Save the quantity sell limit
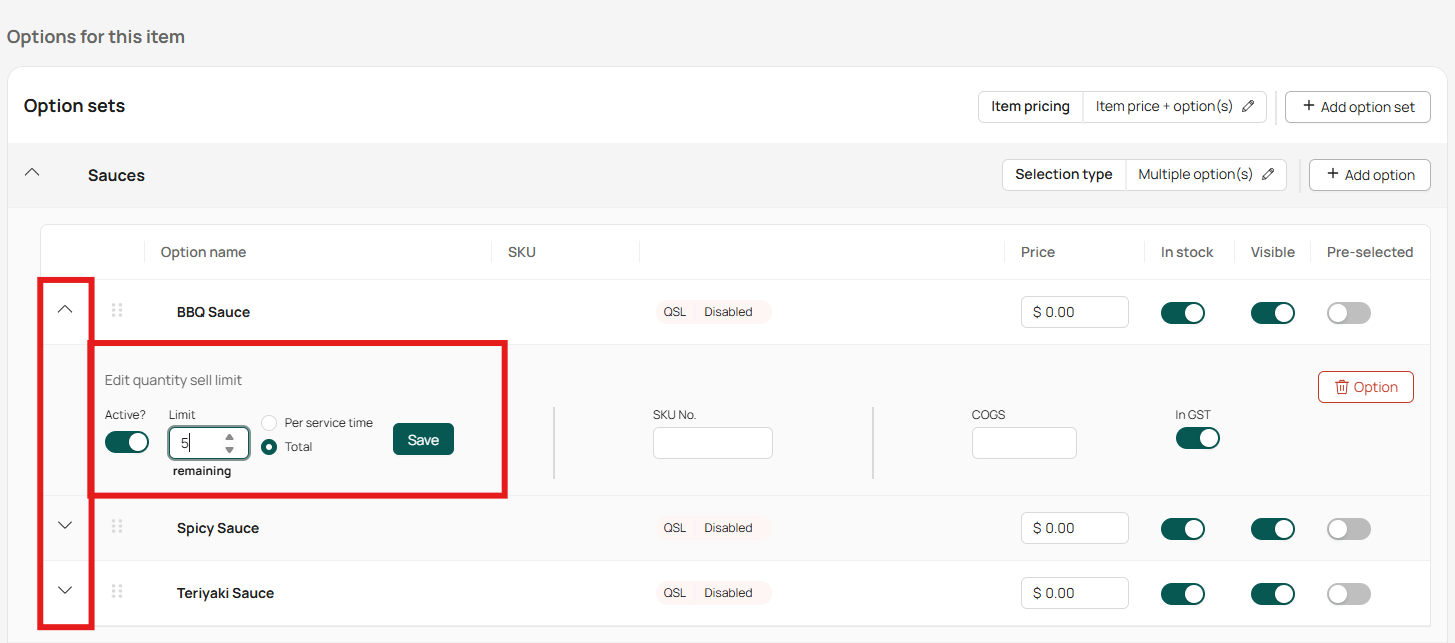This screenshot has width=1455, height=643. (x=423, y=439)
